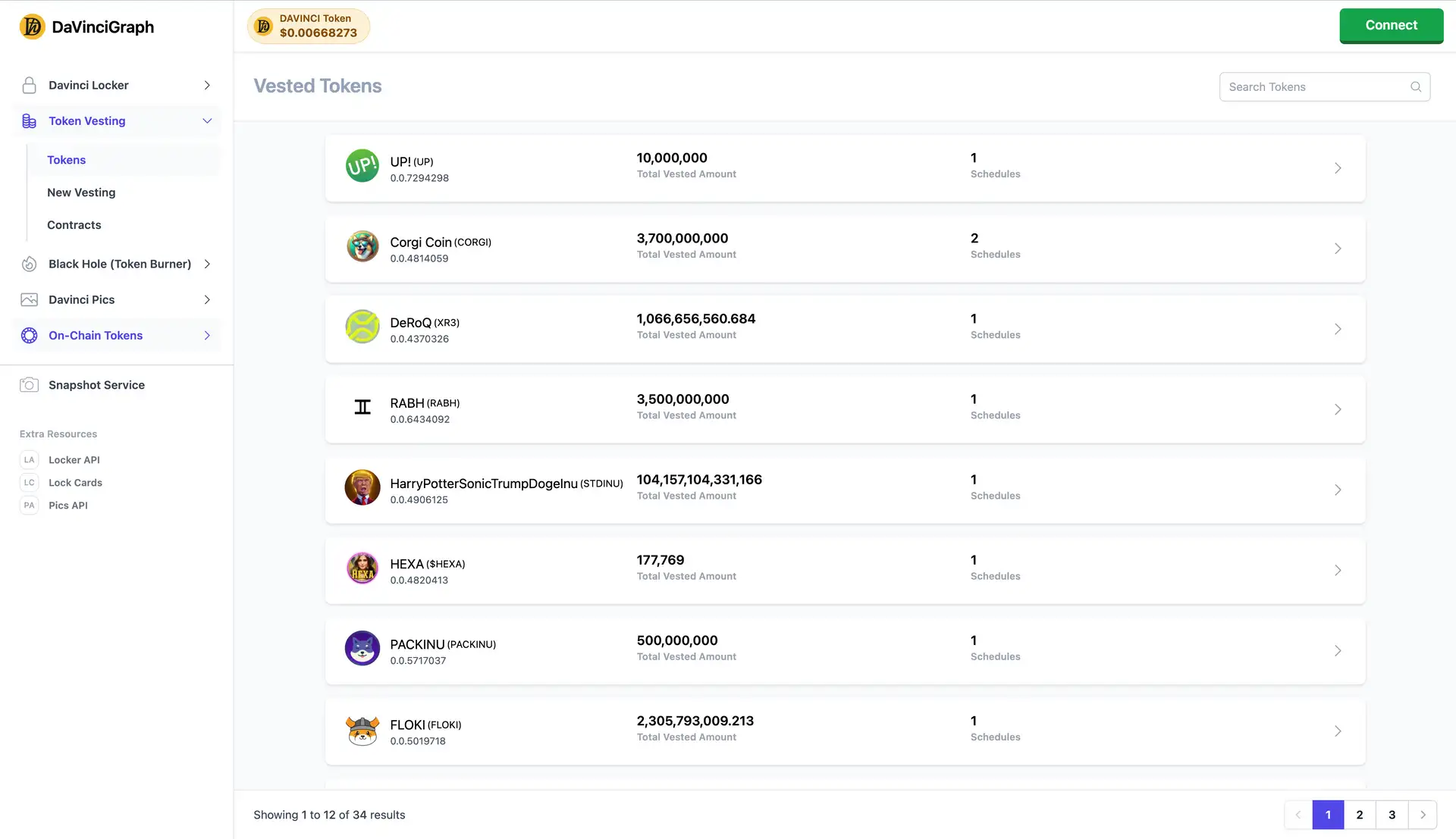
Task: Open the UP! token row arrow
Action: (1338, 168)
